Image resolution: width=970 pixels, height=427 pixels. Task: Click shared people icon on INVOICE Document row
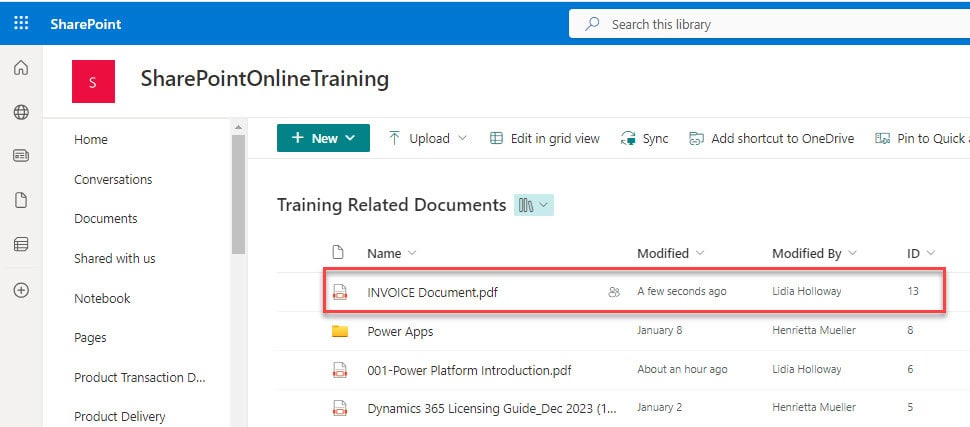pos(614,292)
